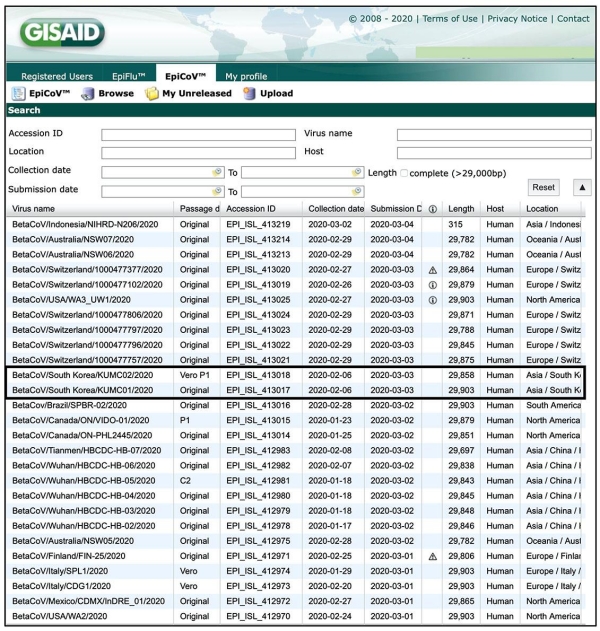Image resolution: width=600 pixels, height=631 pixels.
Task: Open the Submission date start calendar picker
Action: (217, 191)
